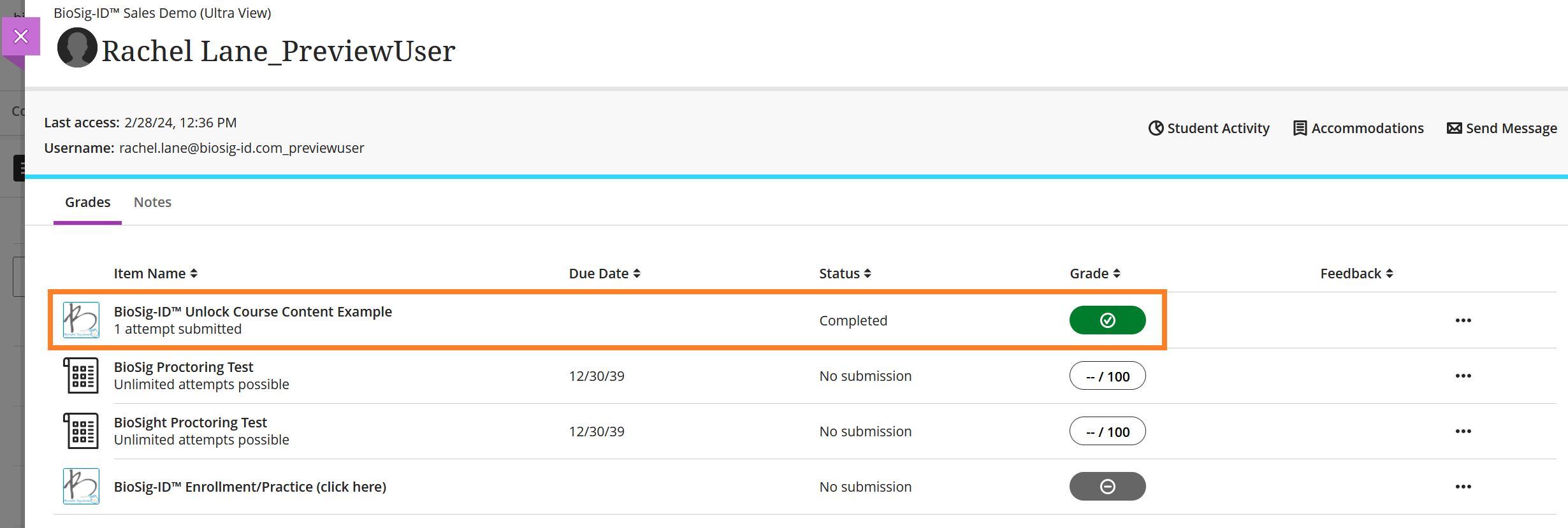The height and width of the screenshot is (528, 1568).
Task: Open more options for Unlock Course Content row
Action: click(1463, 320)
